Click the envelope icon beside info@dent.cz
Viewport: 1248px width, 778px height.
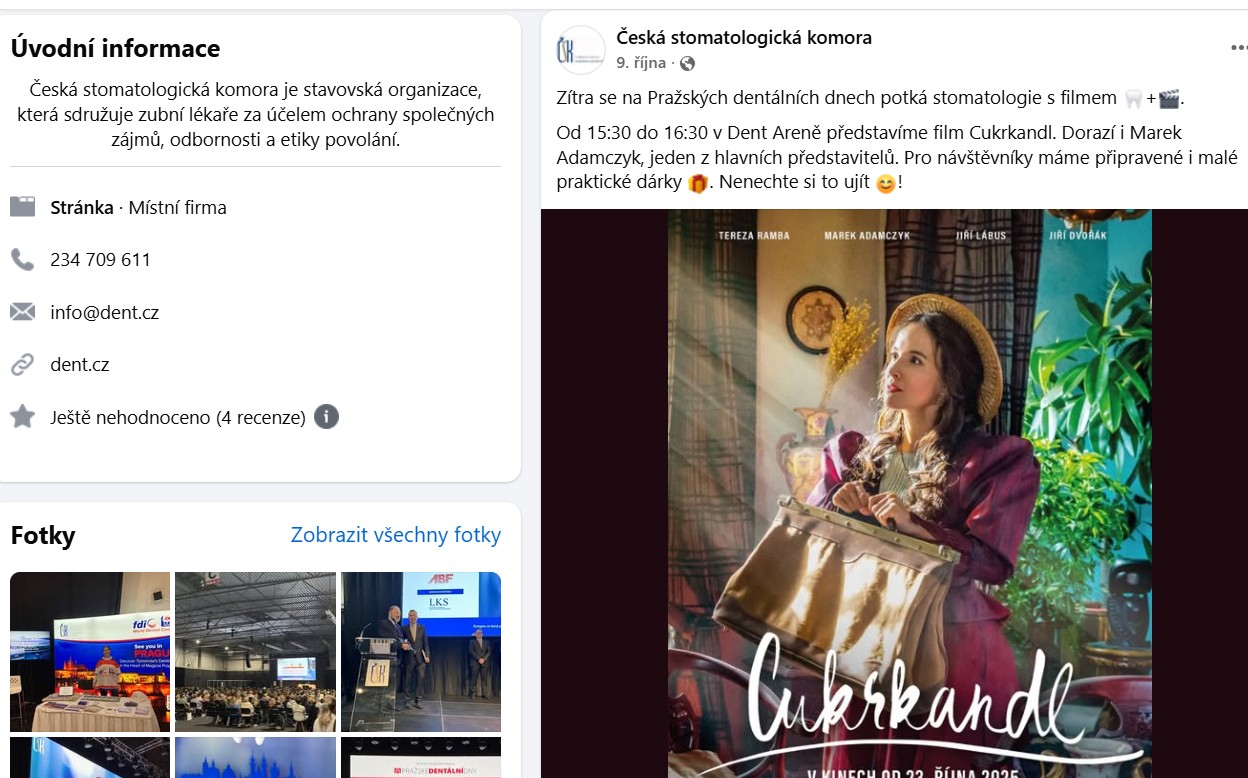tap(22, 312)
